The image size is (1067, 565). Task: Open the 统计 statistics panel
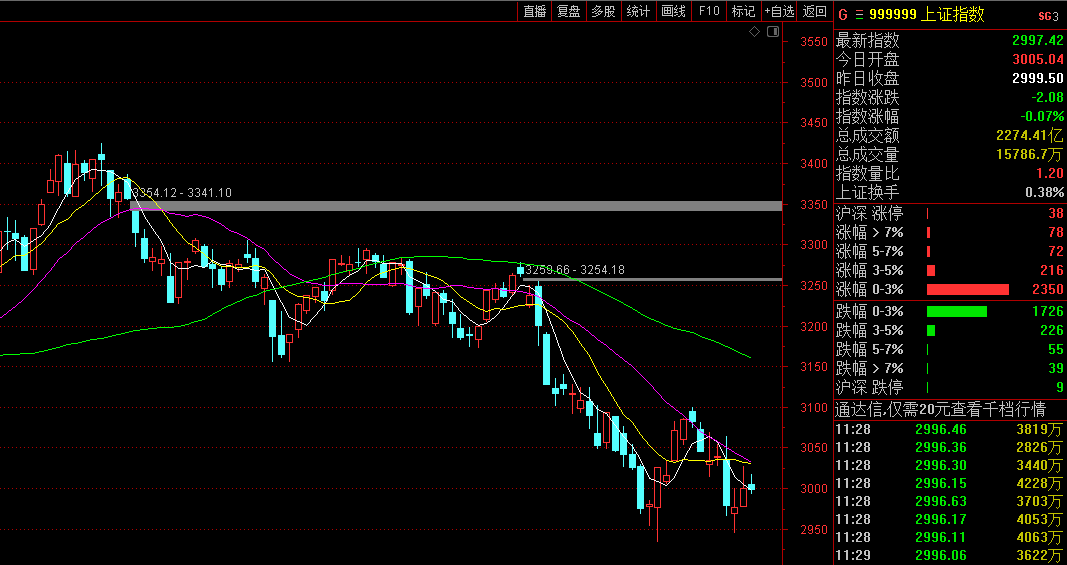[x=637, y=11]
